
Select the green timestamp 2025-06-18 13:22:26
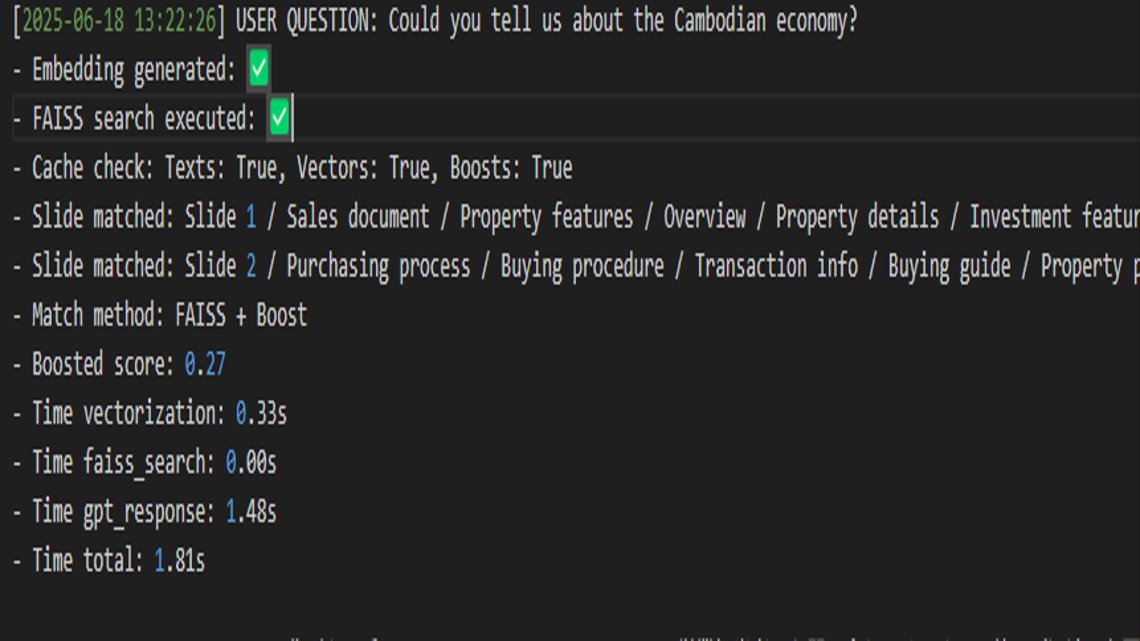point(113,19)
